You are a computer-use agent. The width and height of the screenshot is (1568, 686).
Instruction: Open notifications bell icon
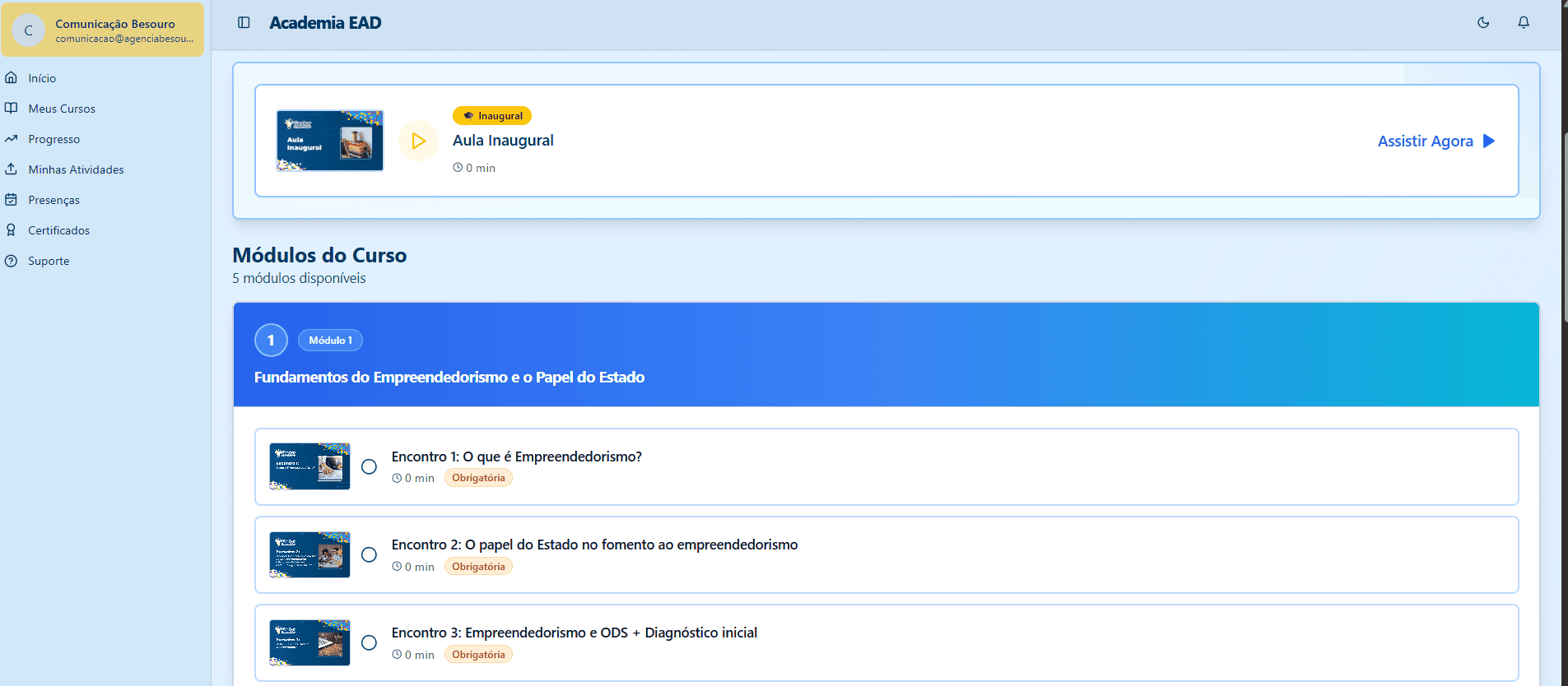(1524, 23)
